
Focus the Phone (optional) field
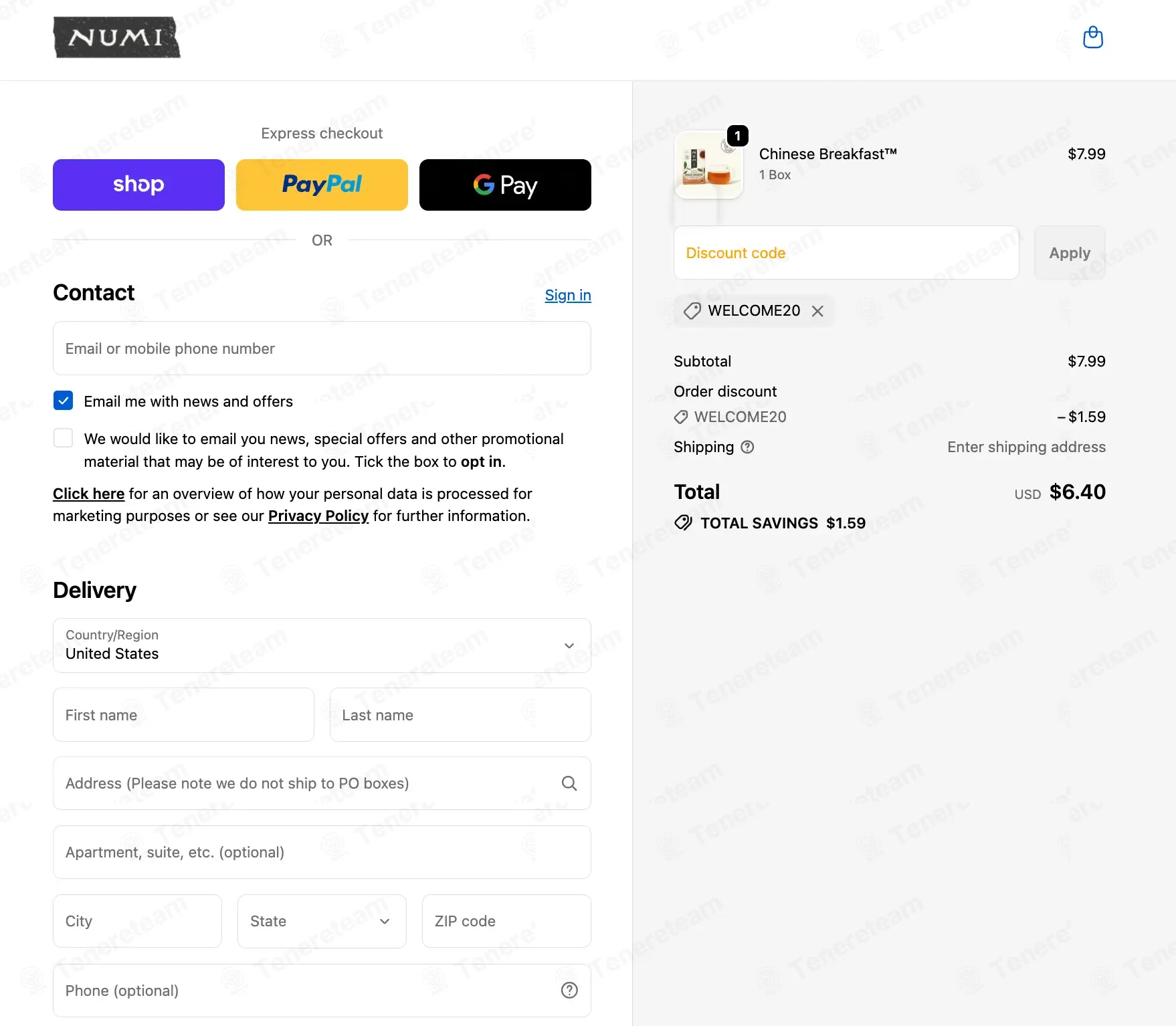(x=322, y=991)
